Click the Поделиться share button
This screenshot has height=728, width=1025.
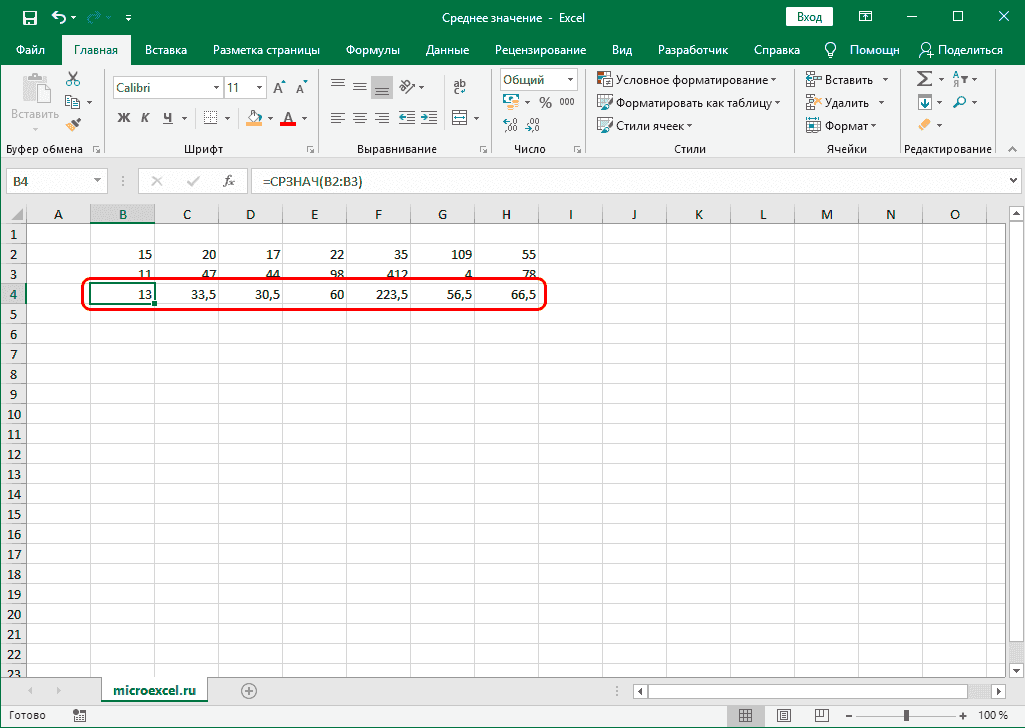click(x=961, y=50)
